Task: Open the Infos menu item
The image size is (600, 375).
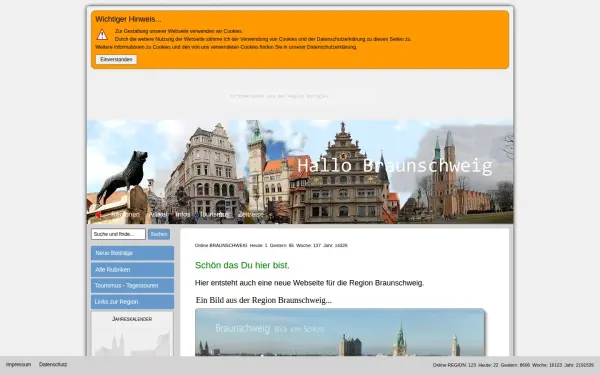Action: pos(183,215)
